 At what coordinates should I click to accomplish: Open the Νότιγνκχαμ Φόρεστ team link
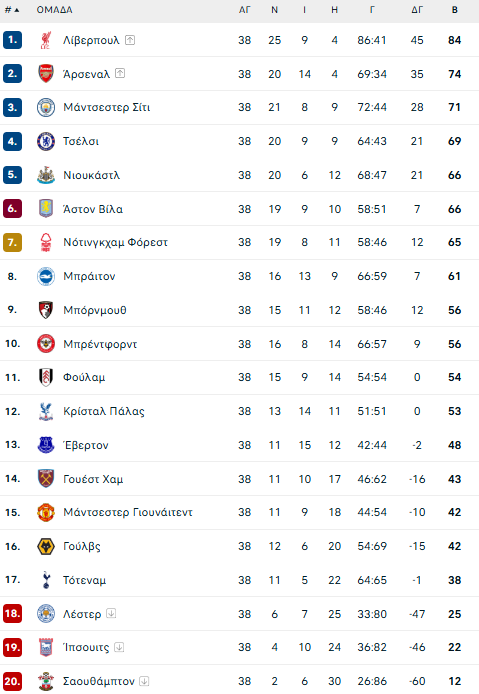point(116,243)
